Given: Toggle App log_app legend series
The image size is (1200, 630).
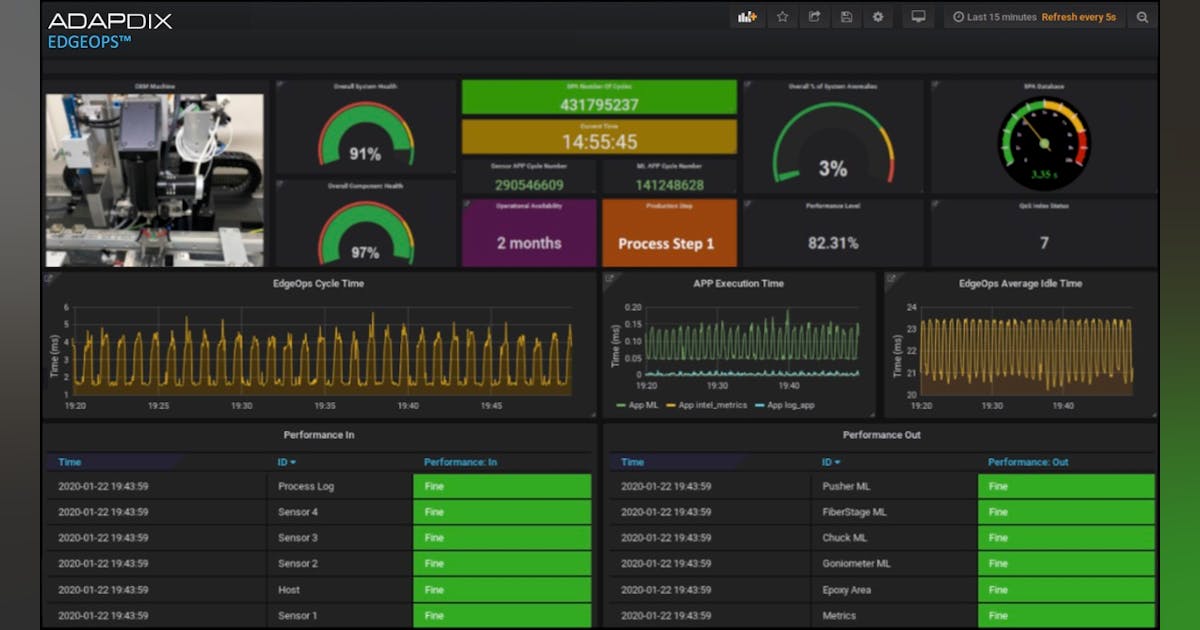Looking at the screenshot, I should point(790,406).
